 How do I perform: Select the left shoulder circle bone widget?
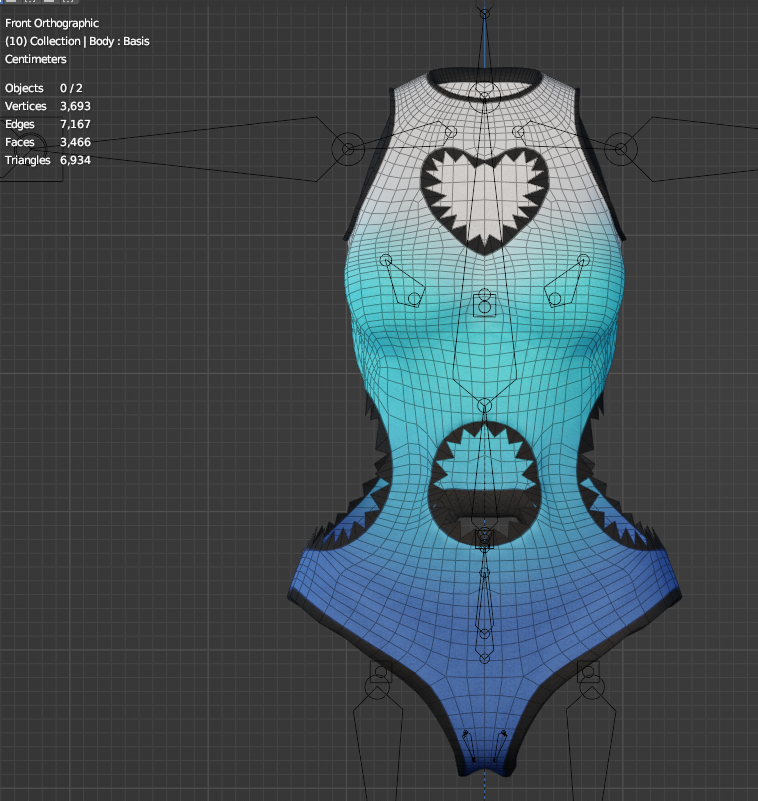pyautogui.click(x=348, y=149)
